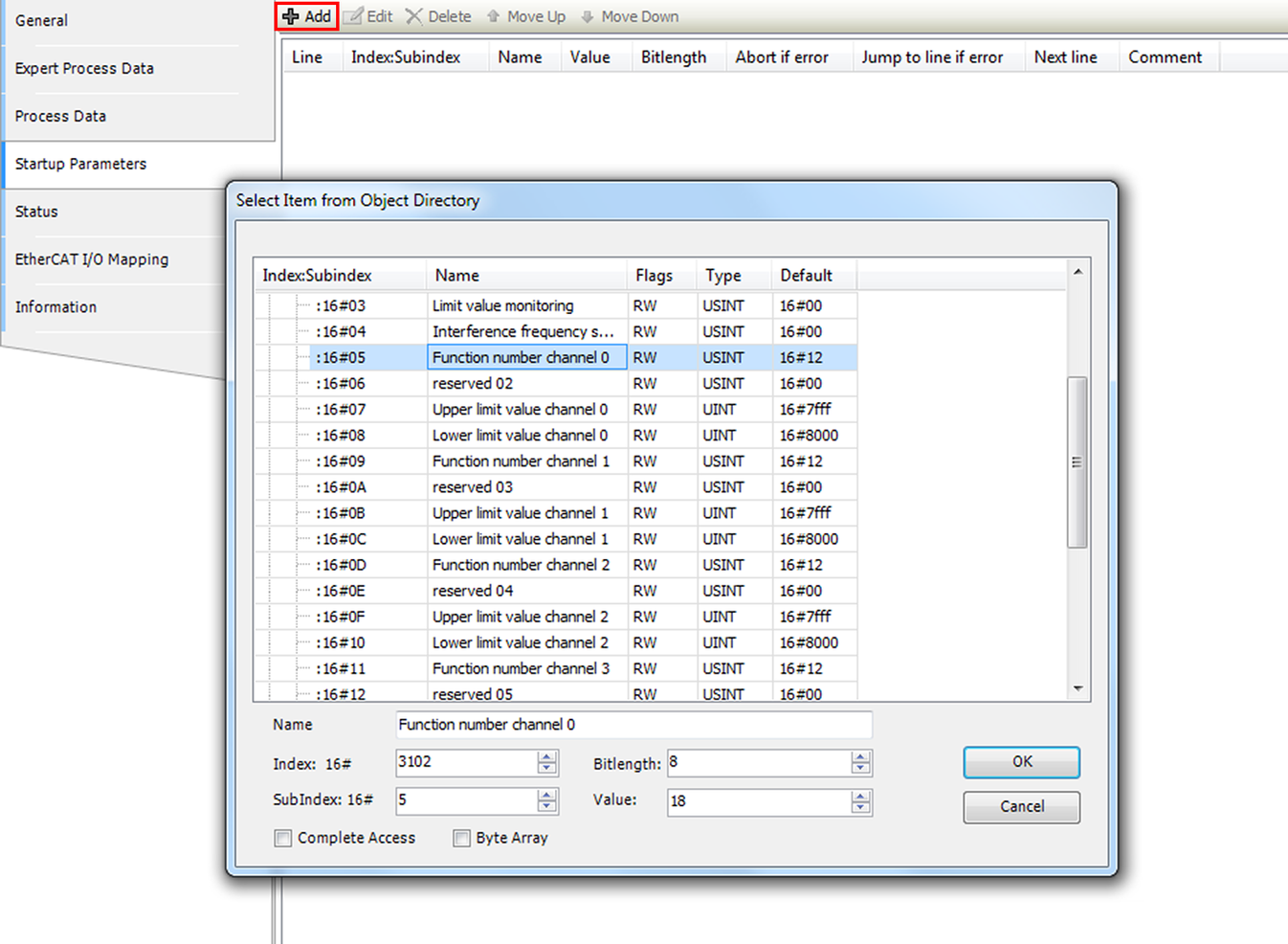
Task: Click the Delete X icon
Action: pyautogui.click(x=414, y=16)
